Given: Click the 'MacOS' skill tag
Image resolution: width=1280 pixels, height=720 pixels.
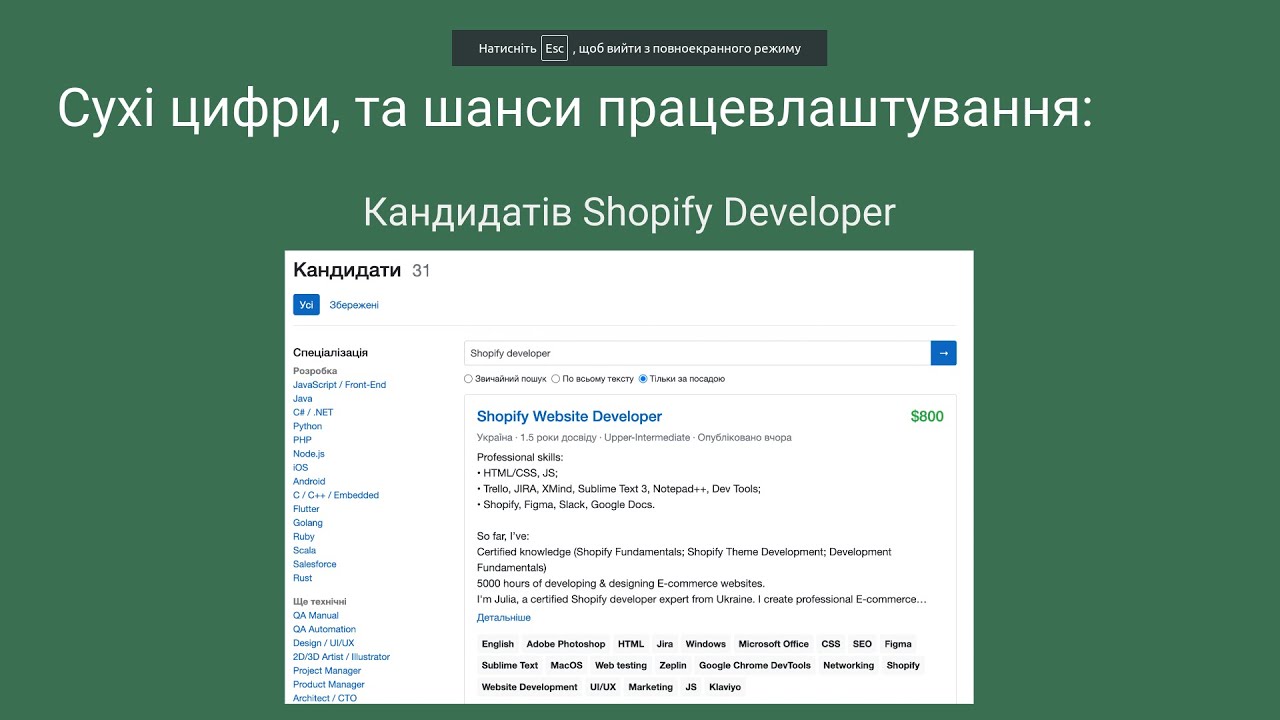Looking at the screenshot, I should click(566, 665).
